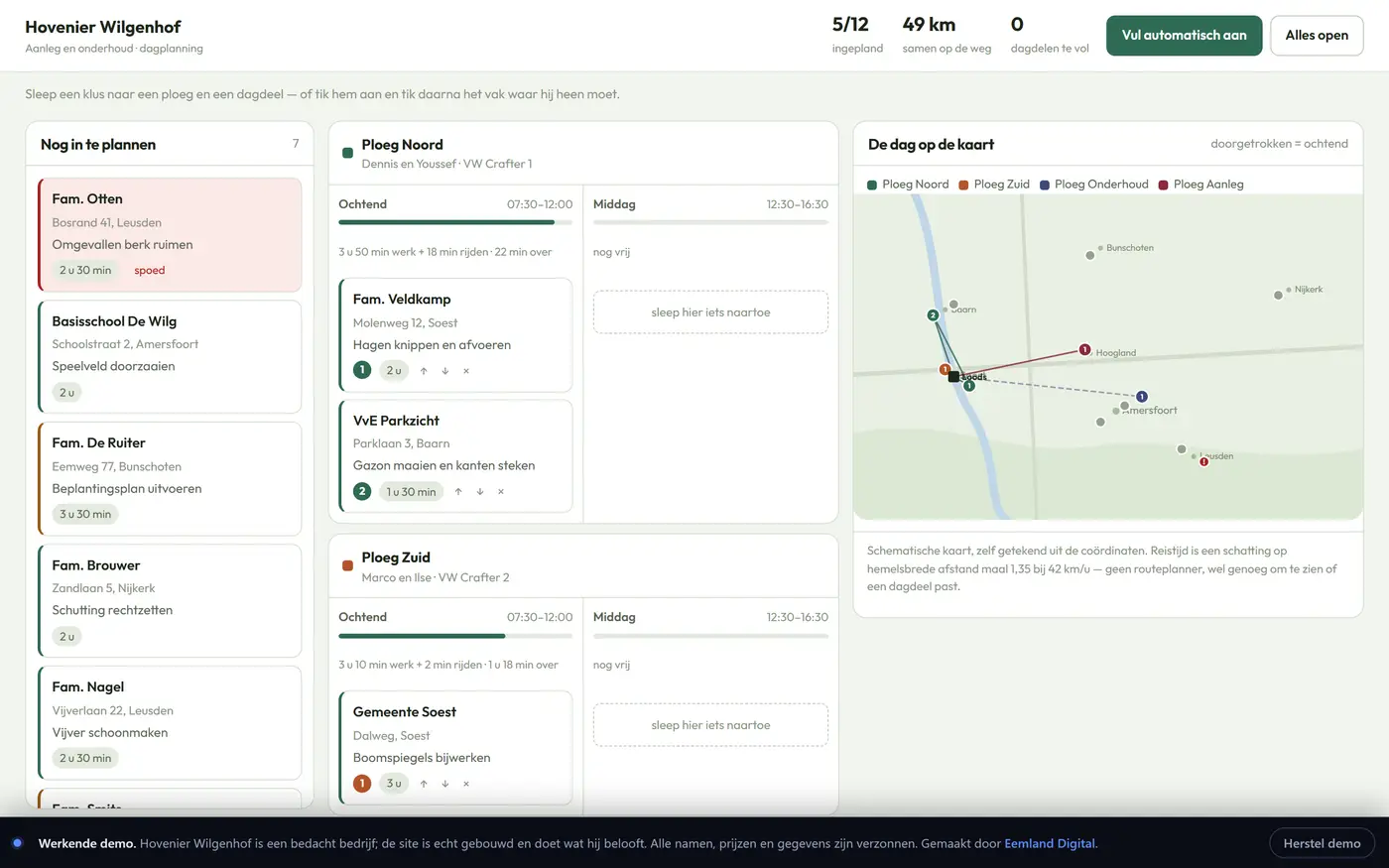
Task: Move VvE Parkzicht job down
Action: point(480,492)
